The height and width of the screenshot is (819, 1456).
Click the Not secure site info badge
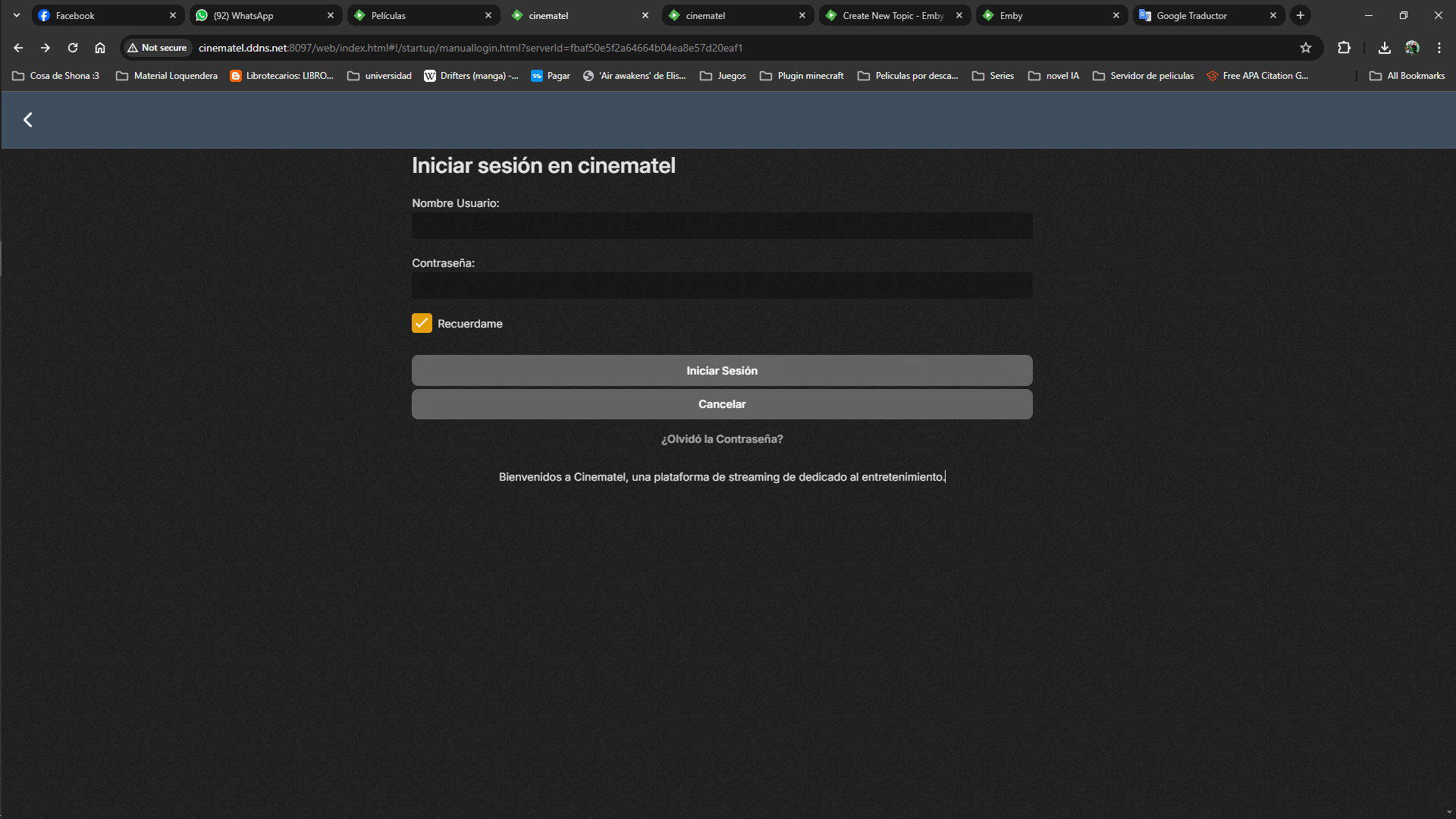pyautogui.click(x=157, y=48)
